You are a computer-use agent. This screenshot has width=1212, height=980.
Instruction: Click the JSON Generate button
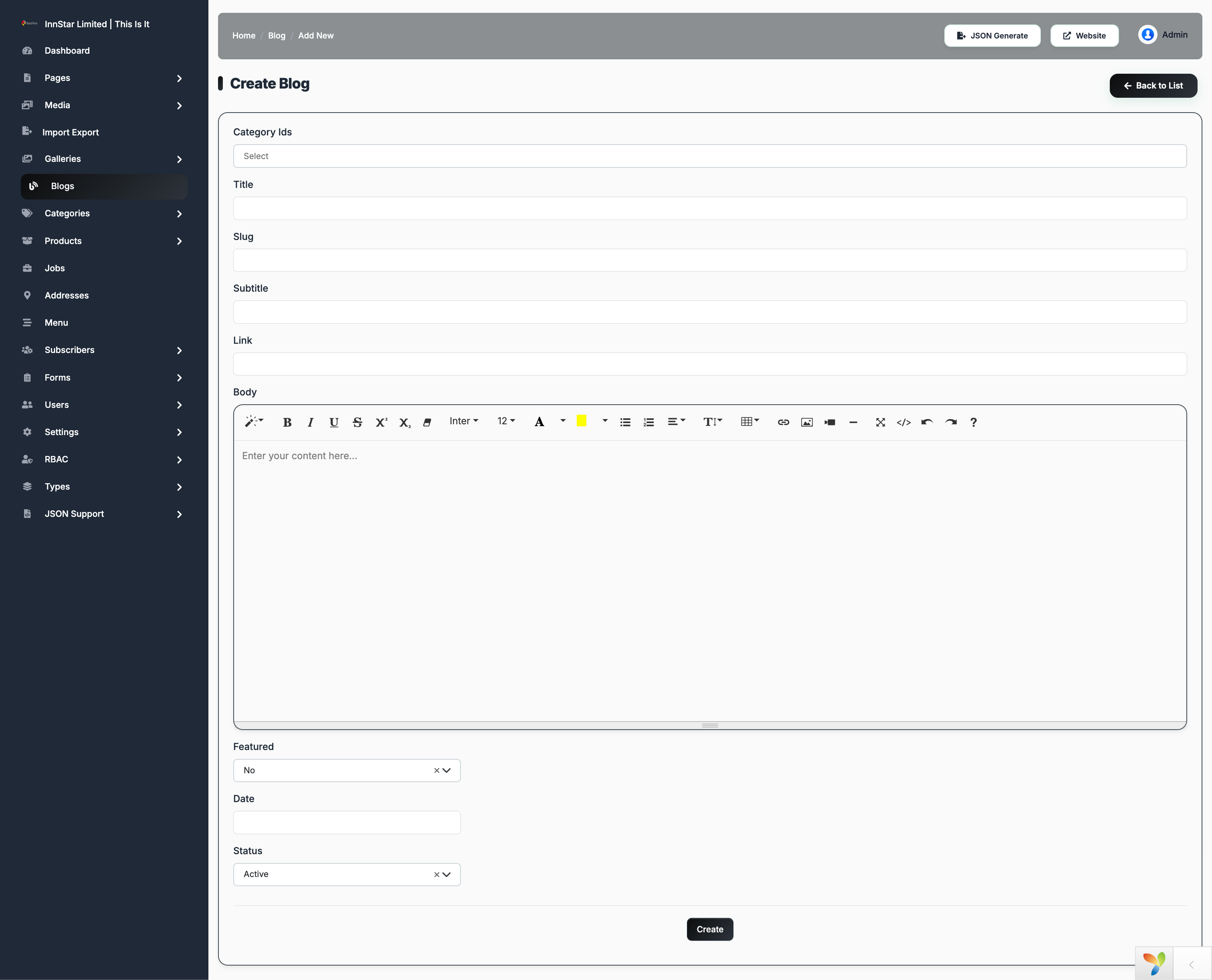coord(992,36)
